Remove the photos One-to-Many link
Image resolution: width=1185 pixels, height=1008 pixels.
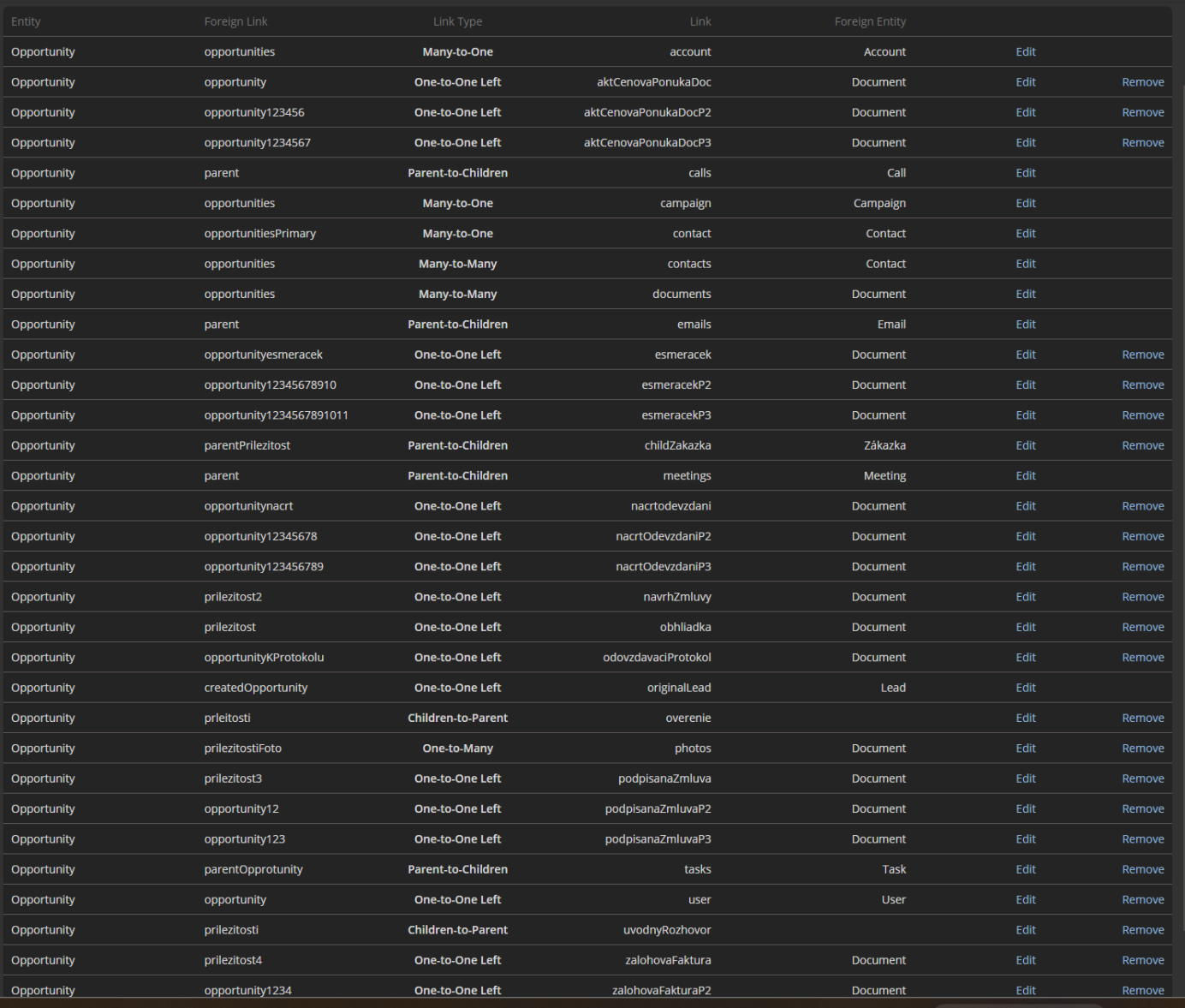pyautogui.click(x=1142, y=749)
